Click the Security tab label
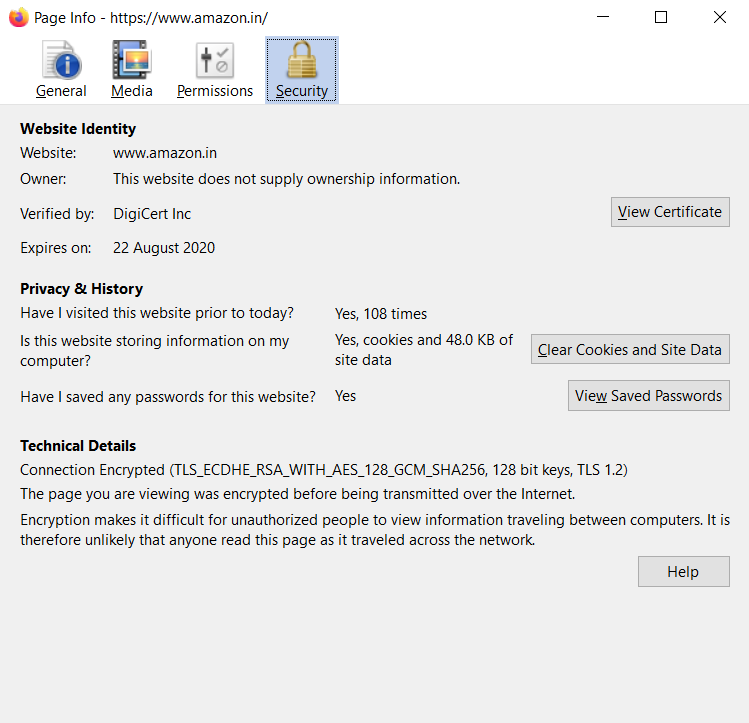 click(302, 91)
